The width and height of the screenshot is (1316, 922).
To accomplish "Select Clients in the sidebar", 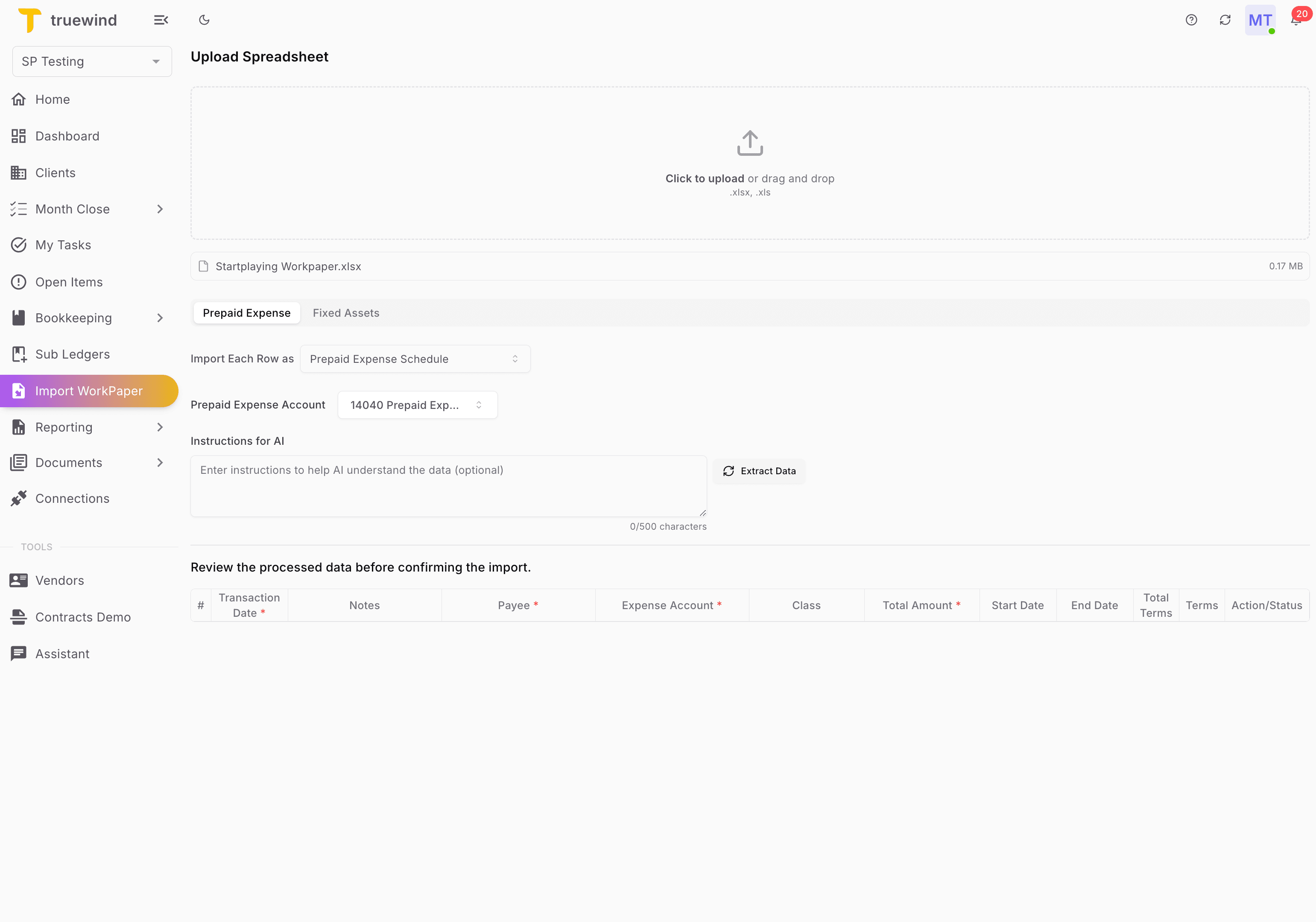I will [x=55, y=172].
